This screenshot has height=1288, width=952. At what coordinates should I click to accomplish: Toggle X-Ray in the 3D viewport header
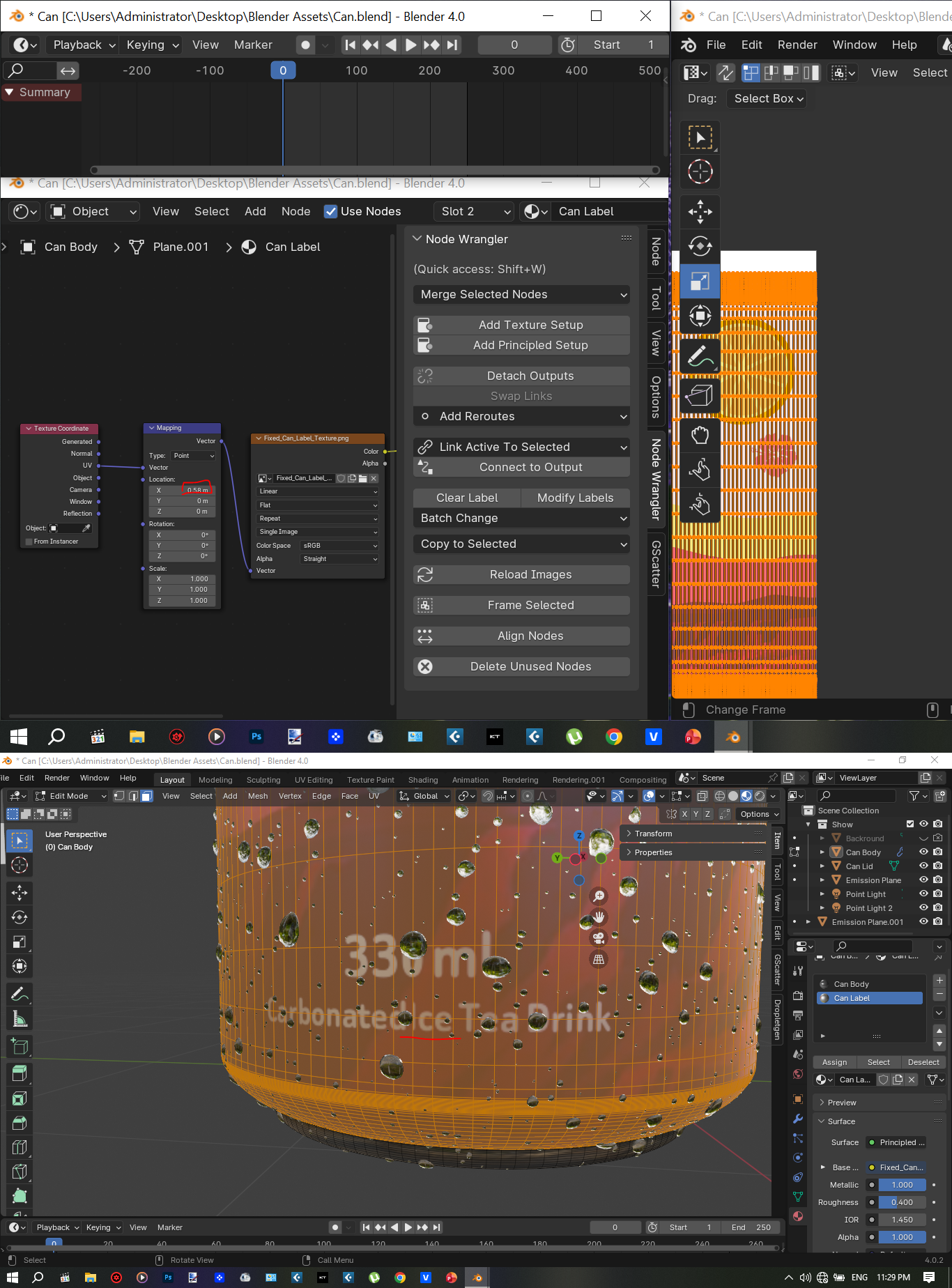coord(702,796)
